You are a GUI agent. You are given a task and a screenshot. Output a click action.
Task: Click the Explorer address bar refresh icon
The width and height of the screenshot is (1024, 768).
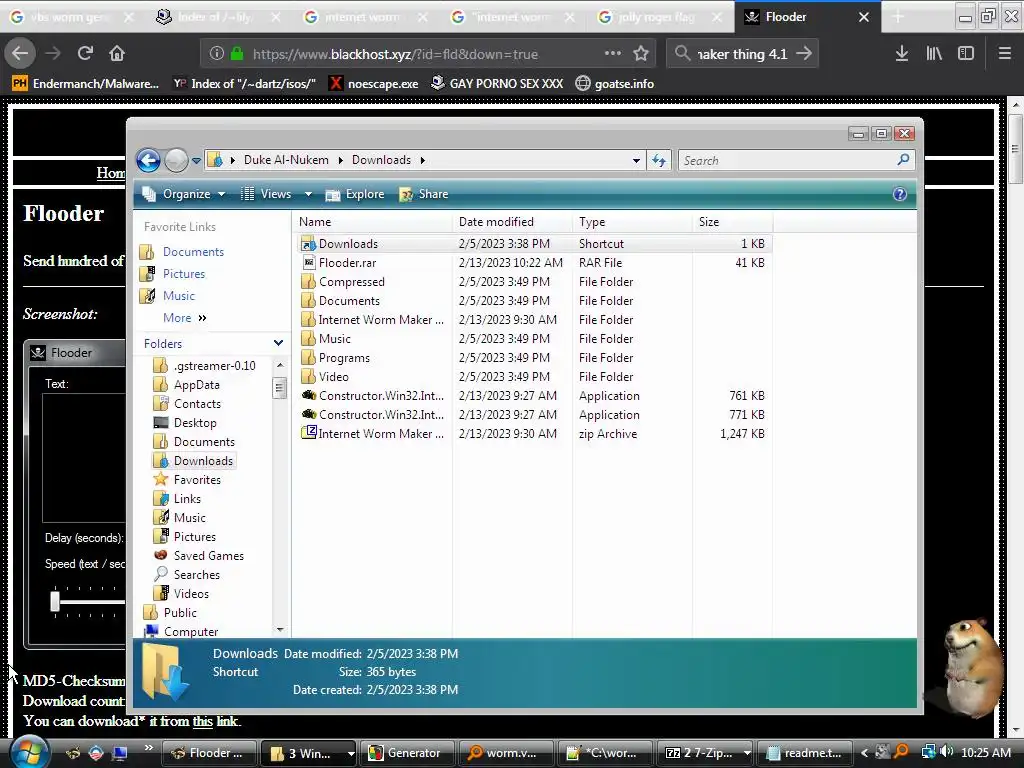pos(659,160)
